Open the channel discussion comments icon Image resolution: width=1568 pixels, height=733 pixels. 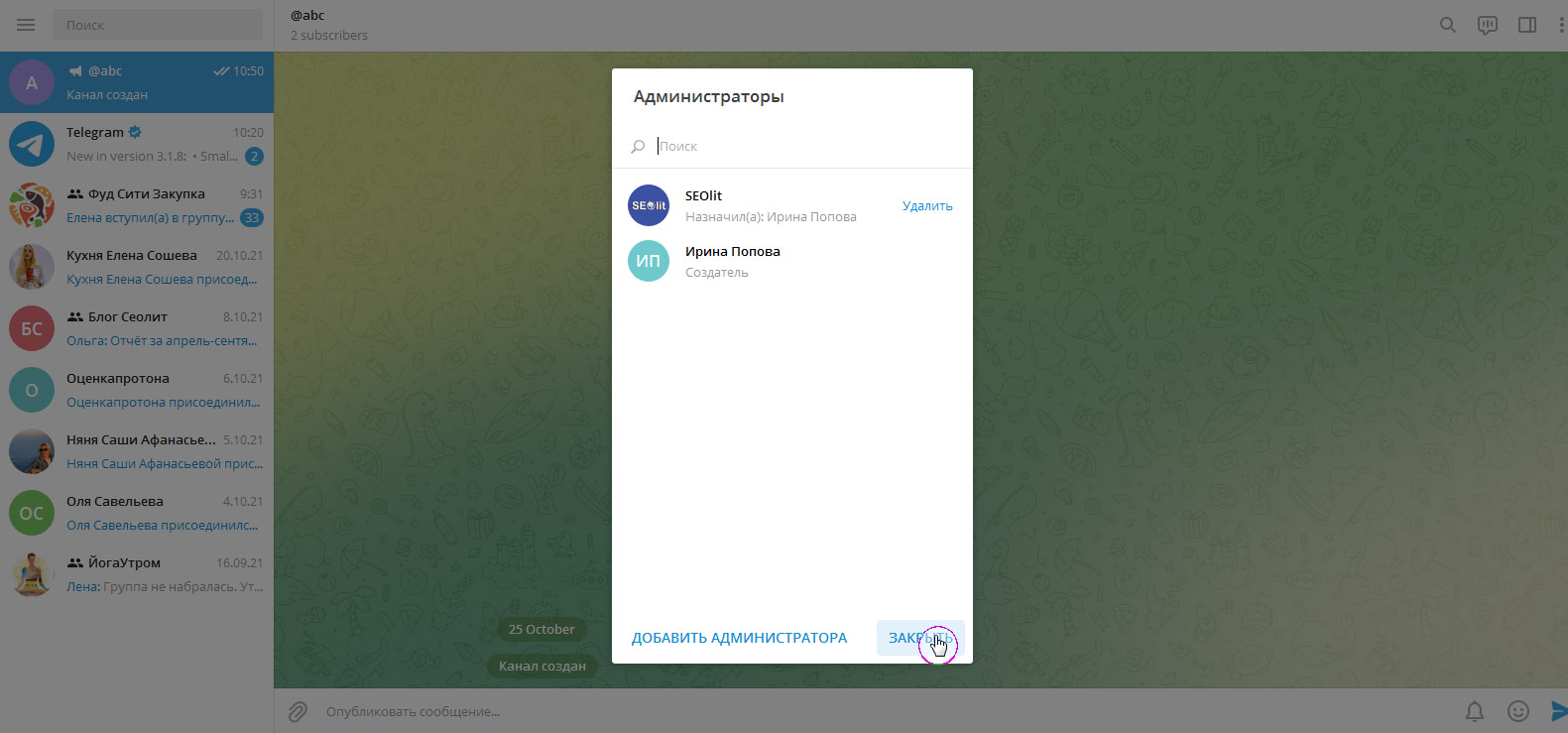(x=1487, y=25)
